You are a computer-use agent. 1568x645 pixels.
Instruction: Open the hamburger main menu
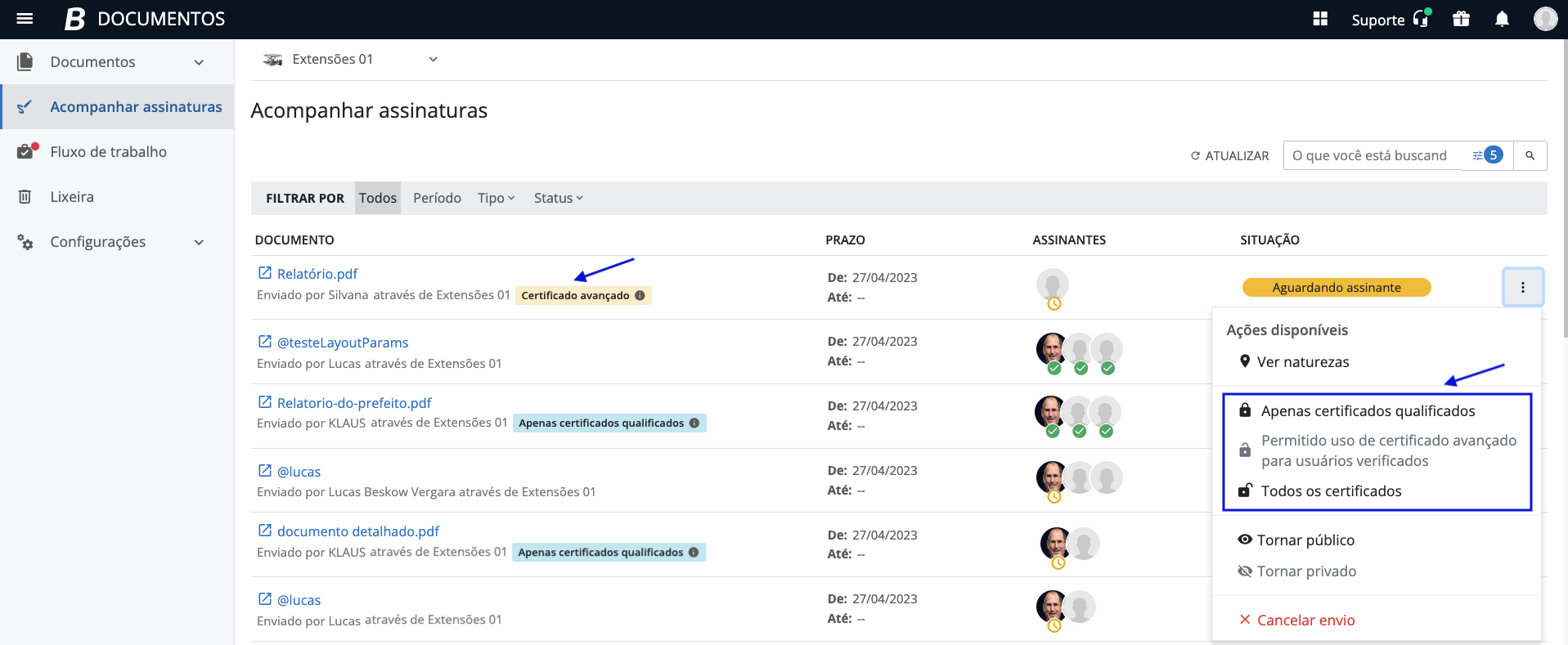click(x=25, y=19)
